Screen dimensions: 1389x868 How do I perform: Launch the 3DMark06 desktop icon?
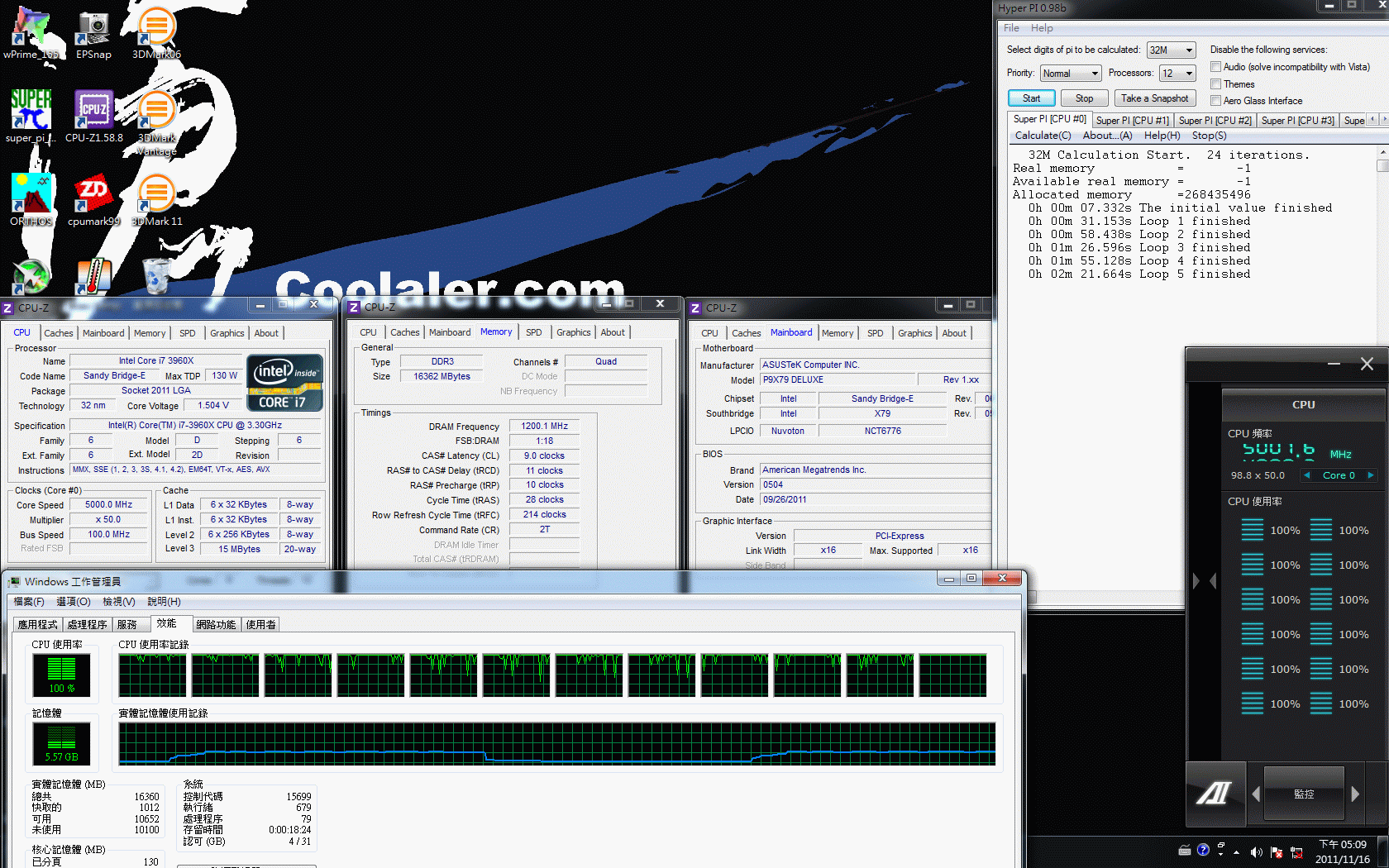(x=156, y=33)
